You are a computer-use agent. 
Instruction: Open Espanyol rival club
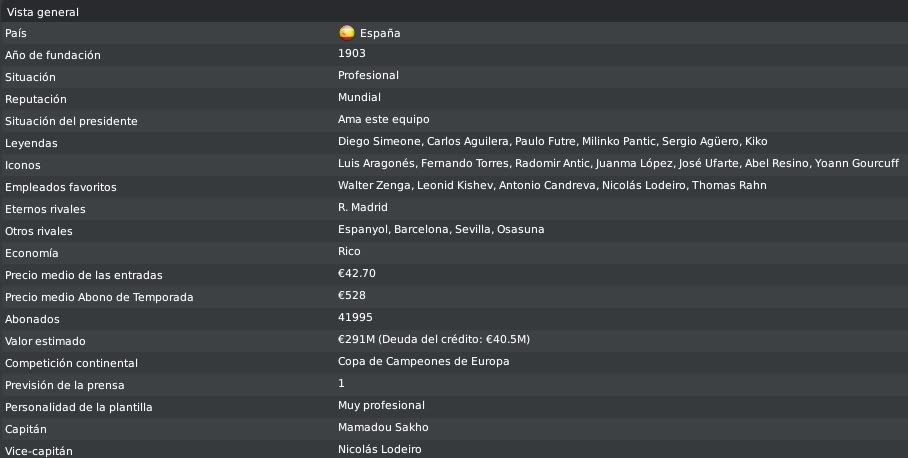(x=363, y=229)
